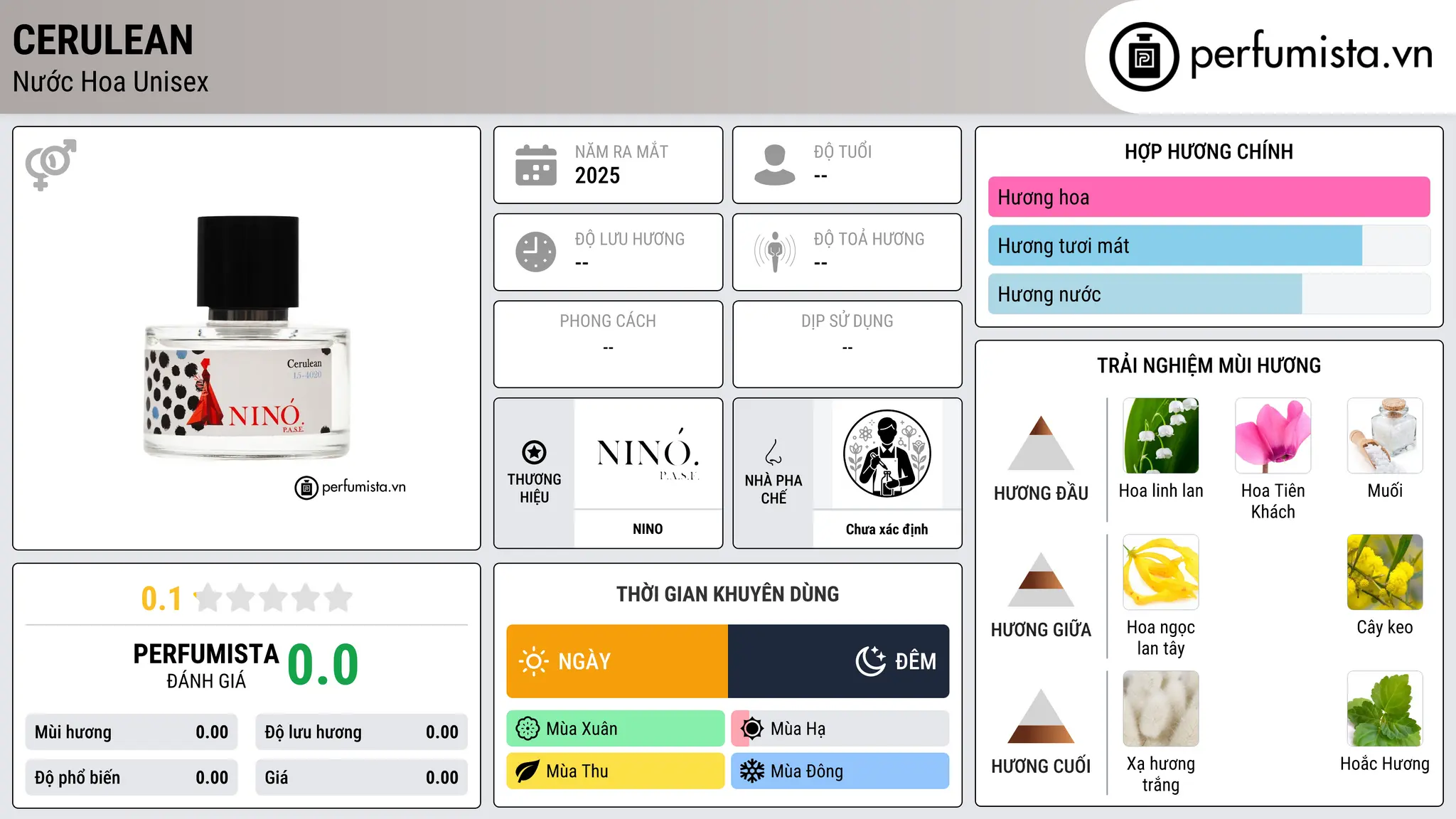The width and height of the screenshot is (1456, 819).
Task: Click the THỜI GIAN KHUYÊN DÙNG heading
Action: pos(727,594)
